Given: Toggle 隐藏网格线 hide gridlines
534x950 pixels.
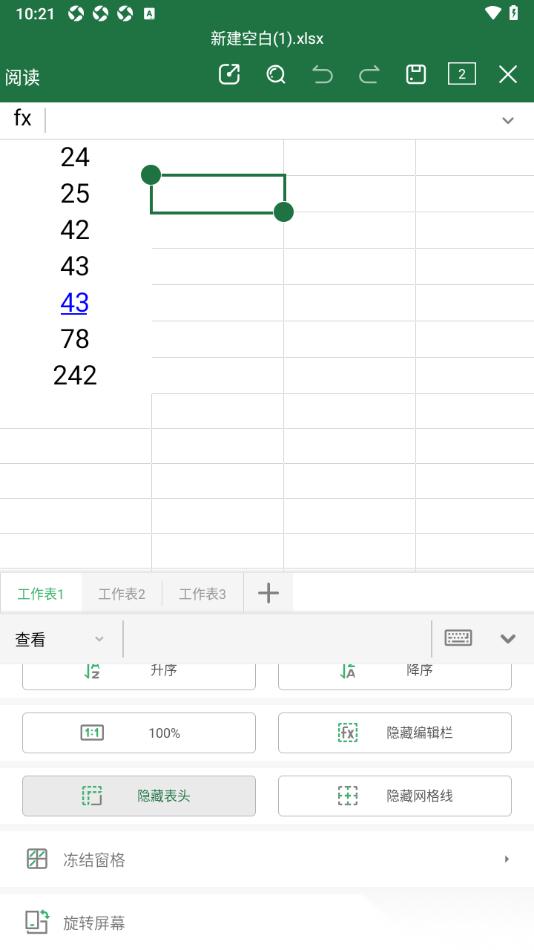Looking at the screenshot, I should [x=395, y=796].
